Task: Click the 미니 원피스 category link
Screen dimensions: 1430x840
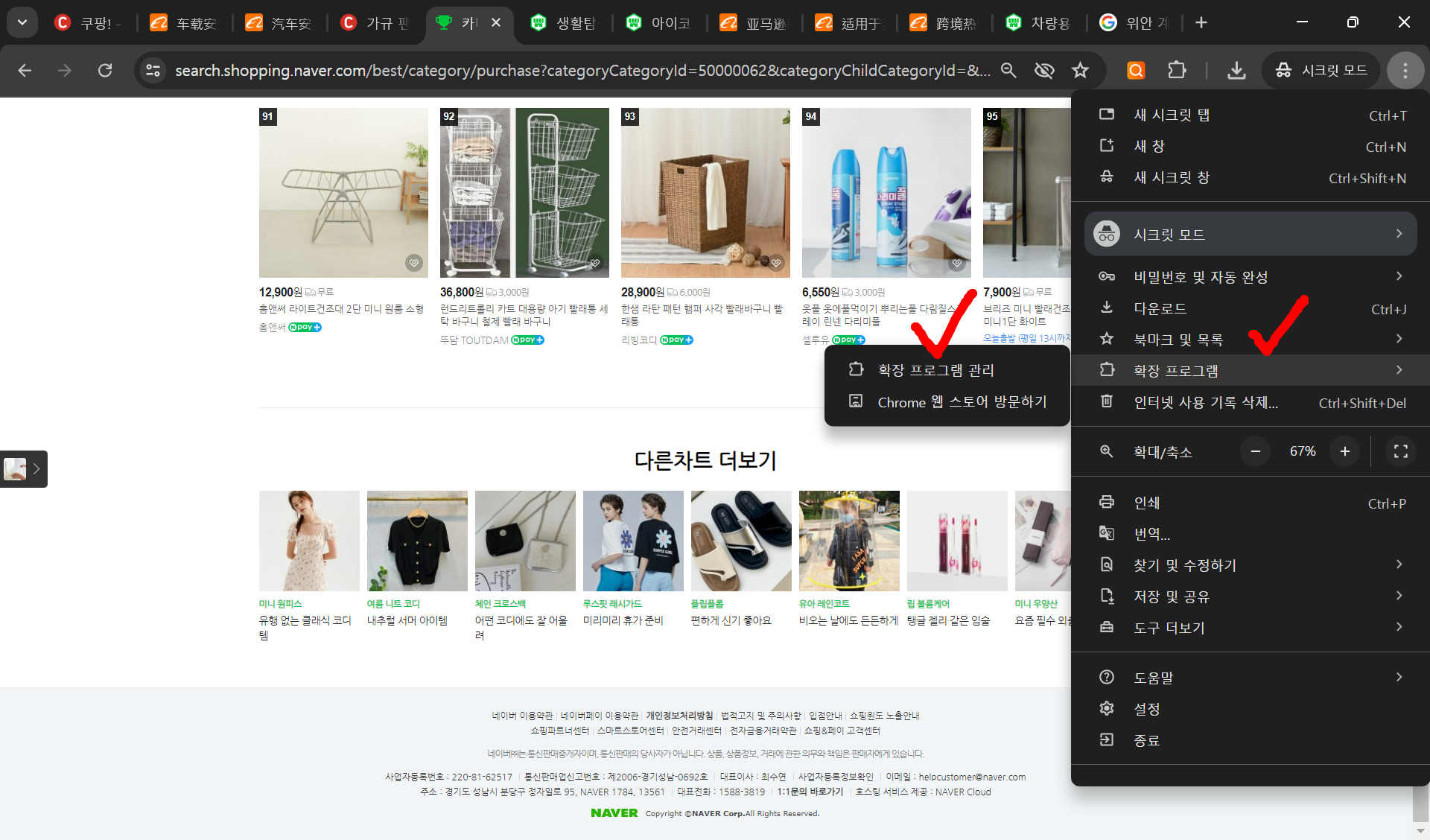Action: (280, 604)
